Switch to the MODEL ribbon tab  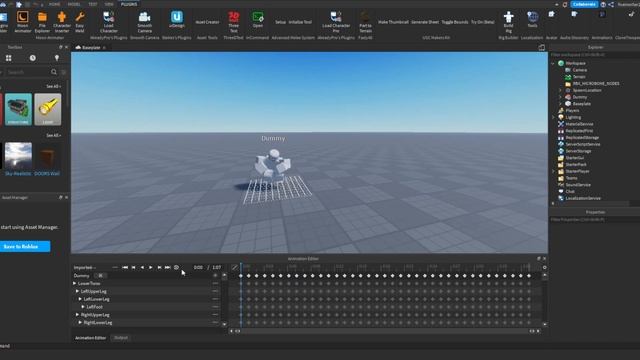74,4
